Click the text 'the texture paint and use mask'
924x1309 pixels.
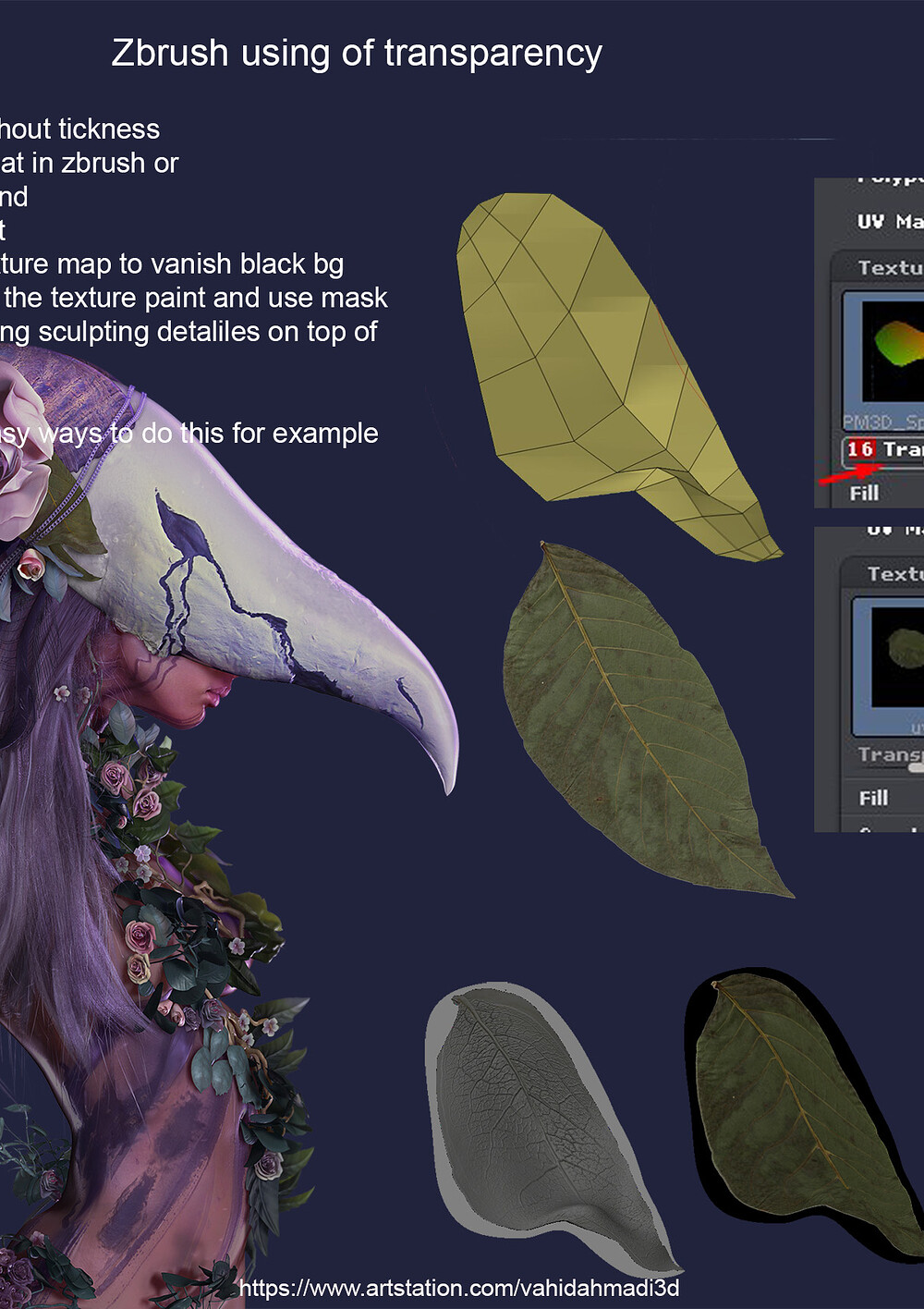click(196, 298)
